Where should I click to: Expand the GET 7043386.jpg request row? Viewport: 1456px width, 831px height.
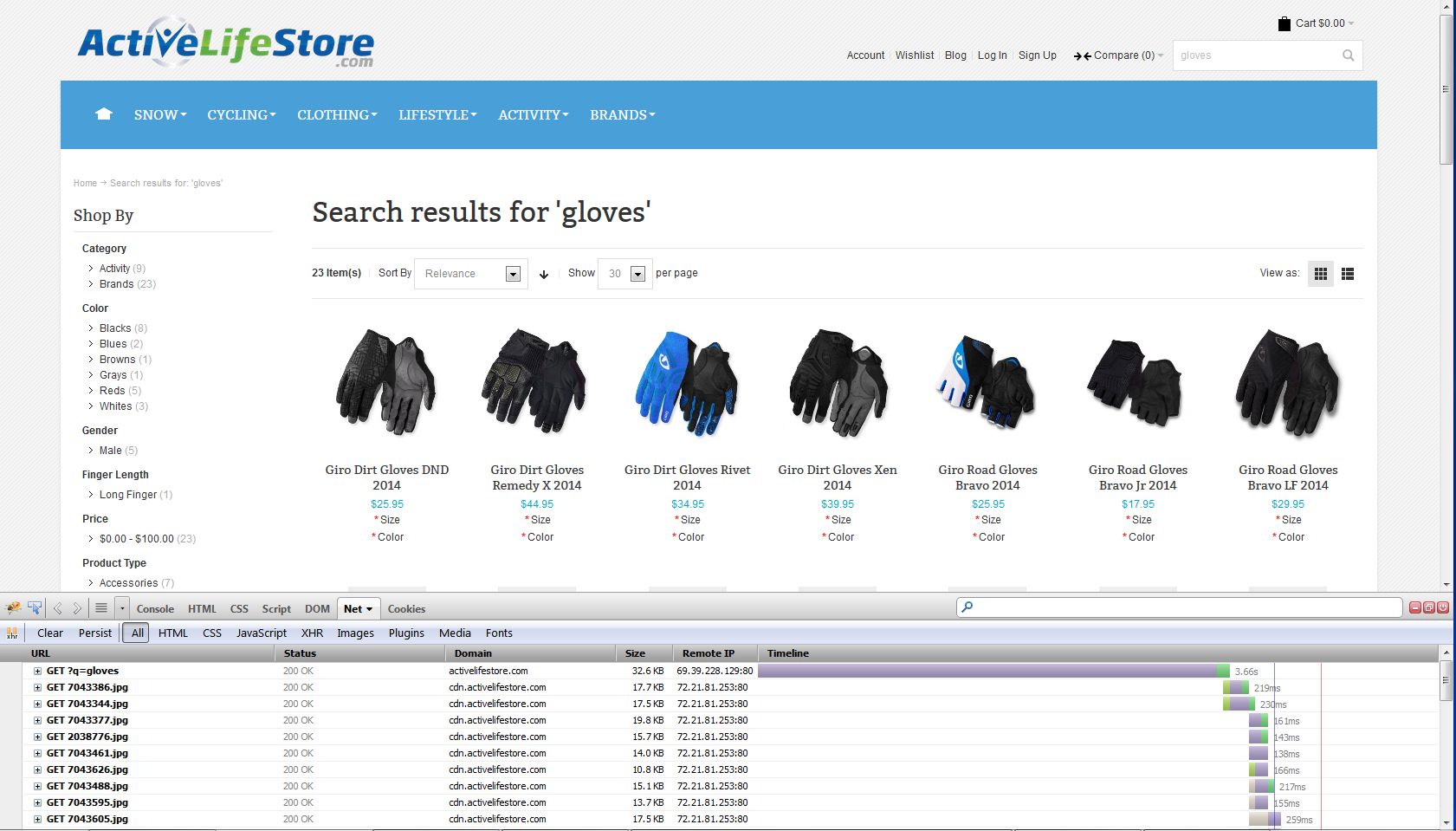pos(37,687)
